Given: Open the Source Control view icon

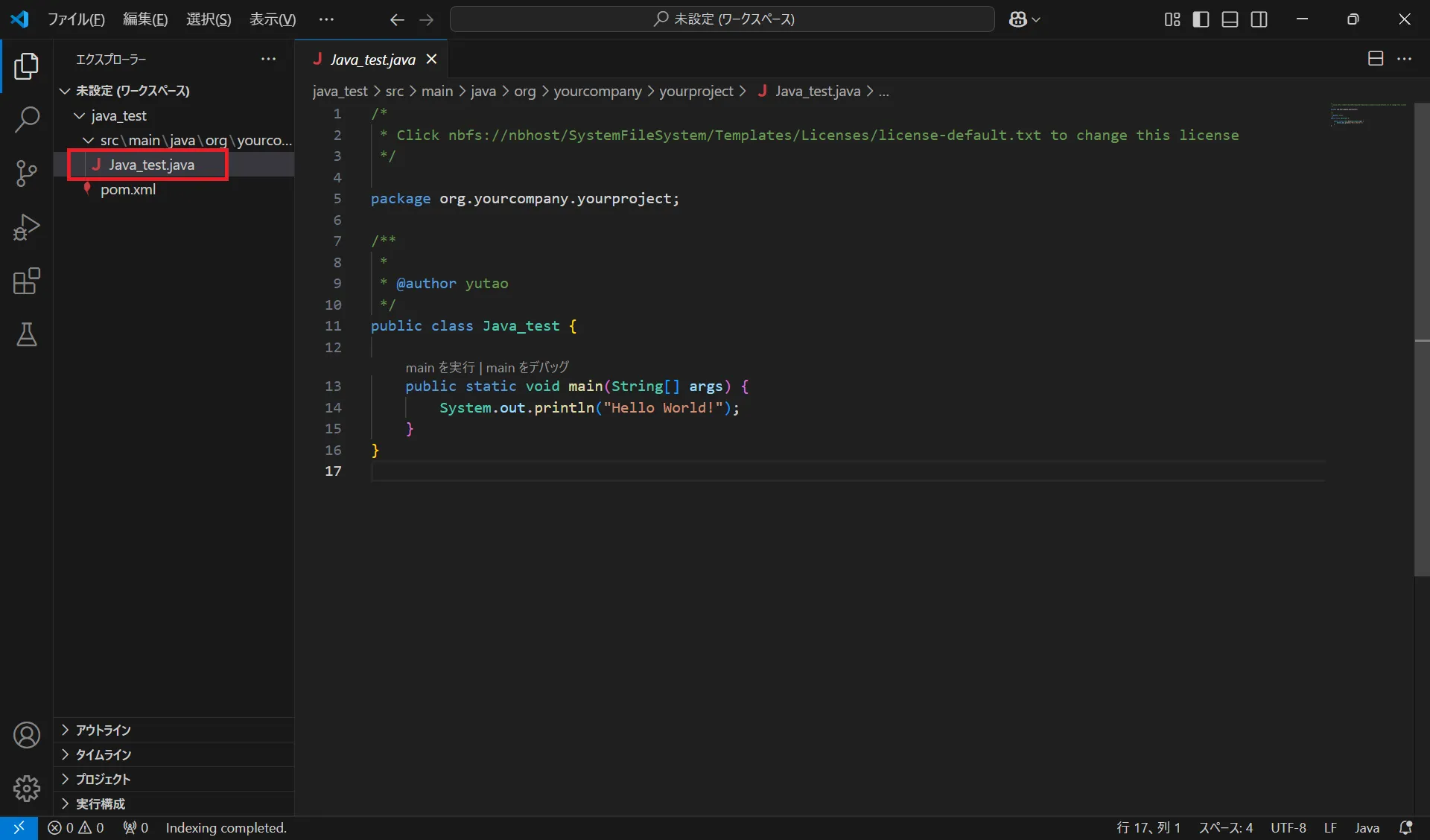Looking at the screenshot, I should point(27,174).
